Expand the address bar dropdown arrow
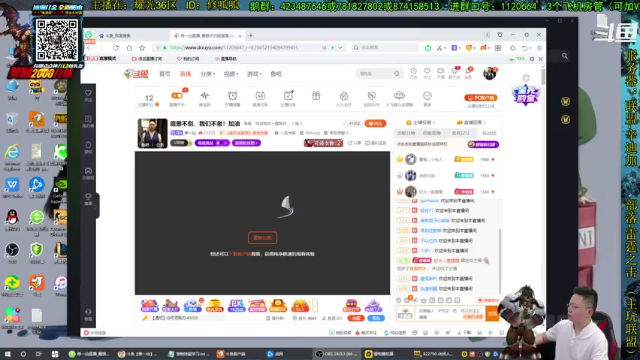640x360 pixels. point(340,48)
